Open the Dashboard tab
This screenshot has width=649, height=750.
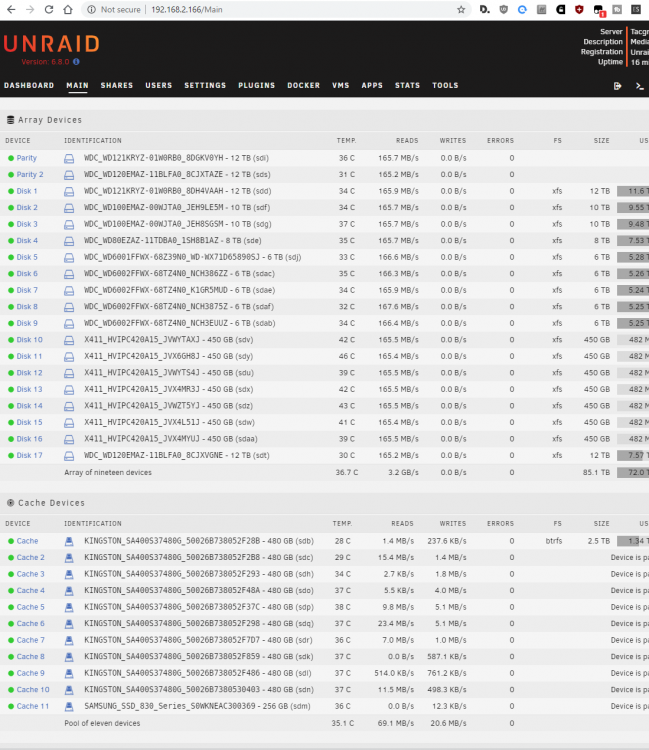29,86
